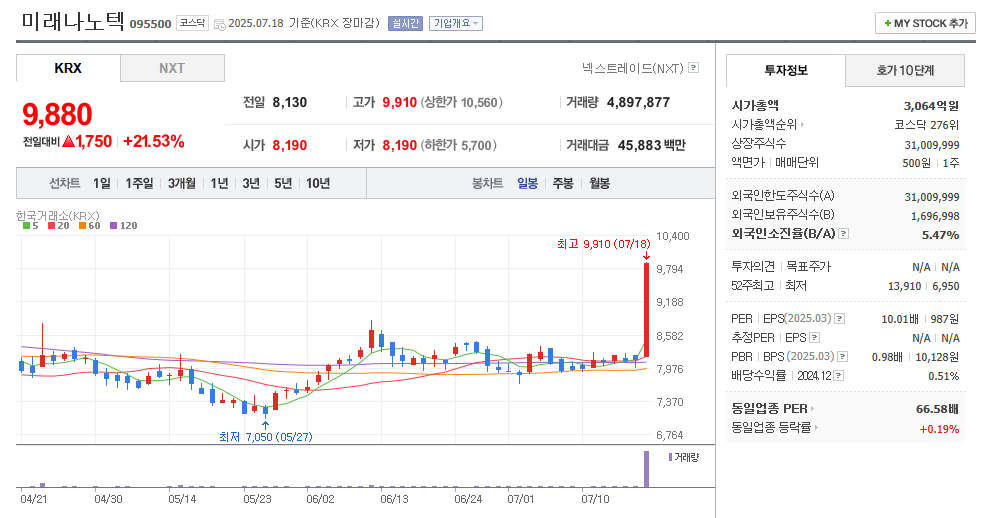This screenshot has height=518, width=987.
Task: Click the calendar icon beside date 2025.07.18
Action: coord(219,24)
